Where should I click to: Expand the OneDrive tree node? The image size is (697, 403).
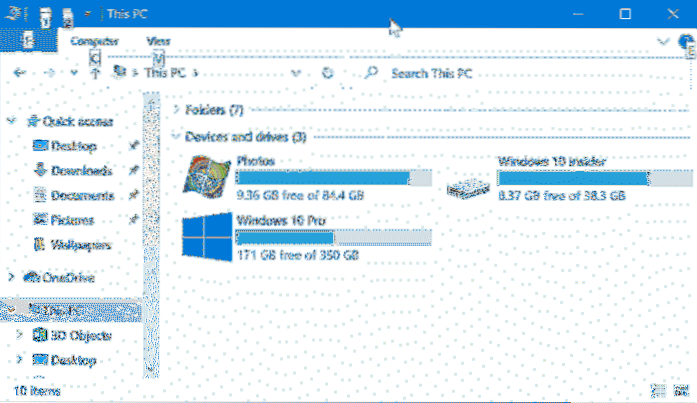point(11,277)
